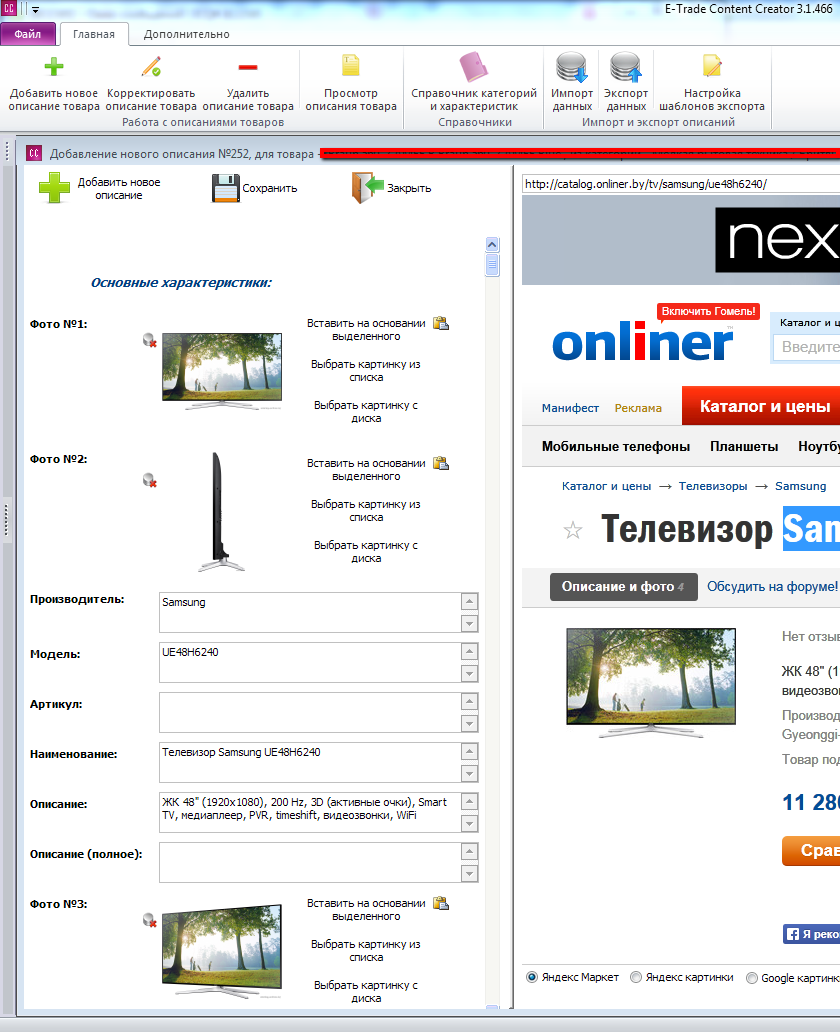Click the down arrow of Наименование field

pos(469,773)
